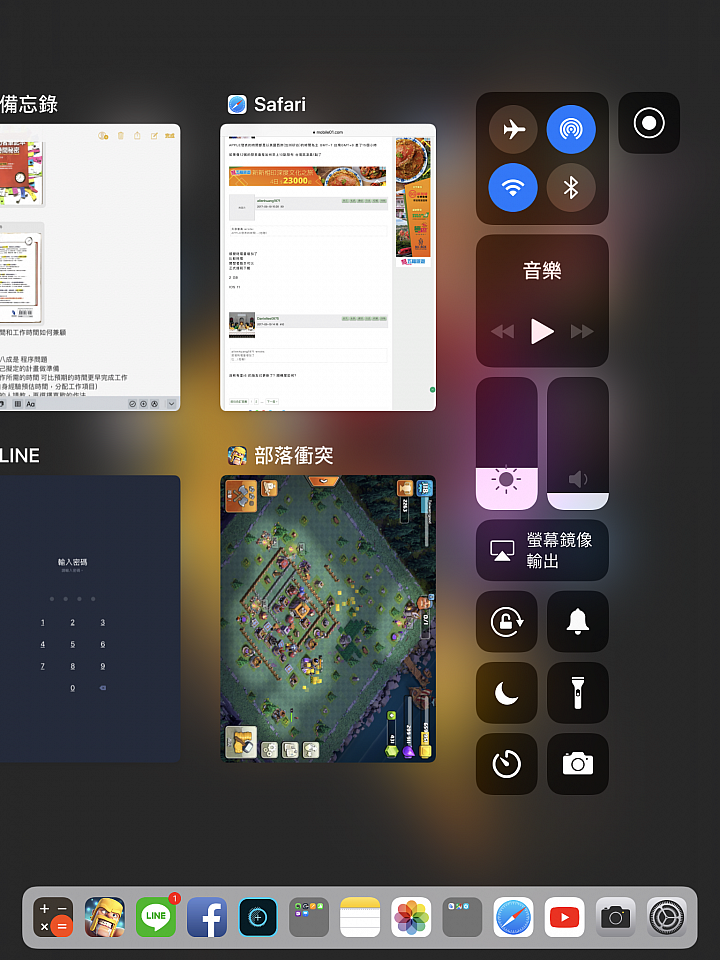720x960 pixels.
Task: Open Calculator from the dock
Action: pos(53,917)
